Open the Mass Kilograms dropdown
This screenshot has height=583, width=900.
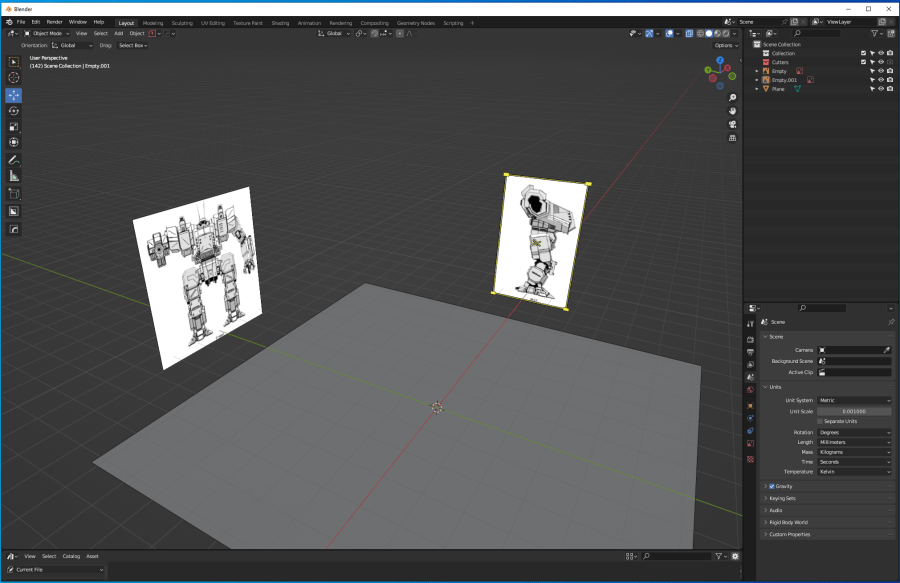pos(854,452)
